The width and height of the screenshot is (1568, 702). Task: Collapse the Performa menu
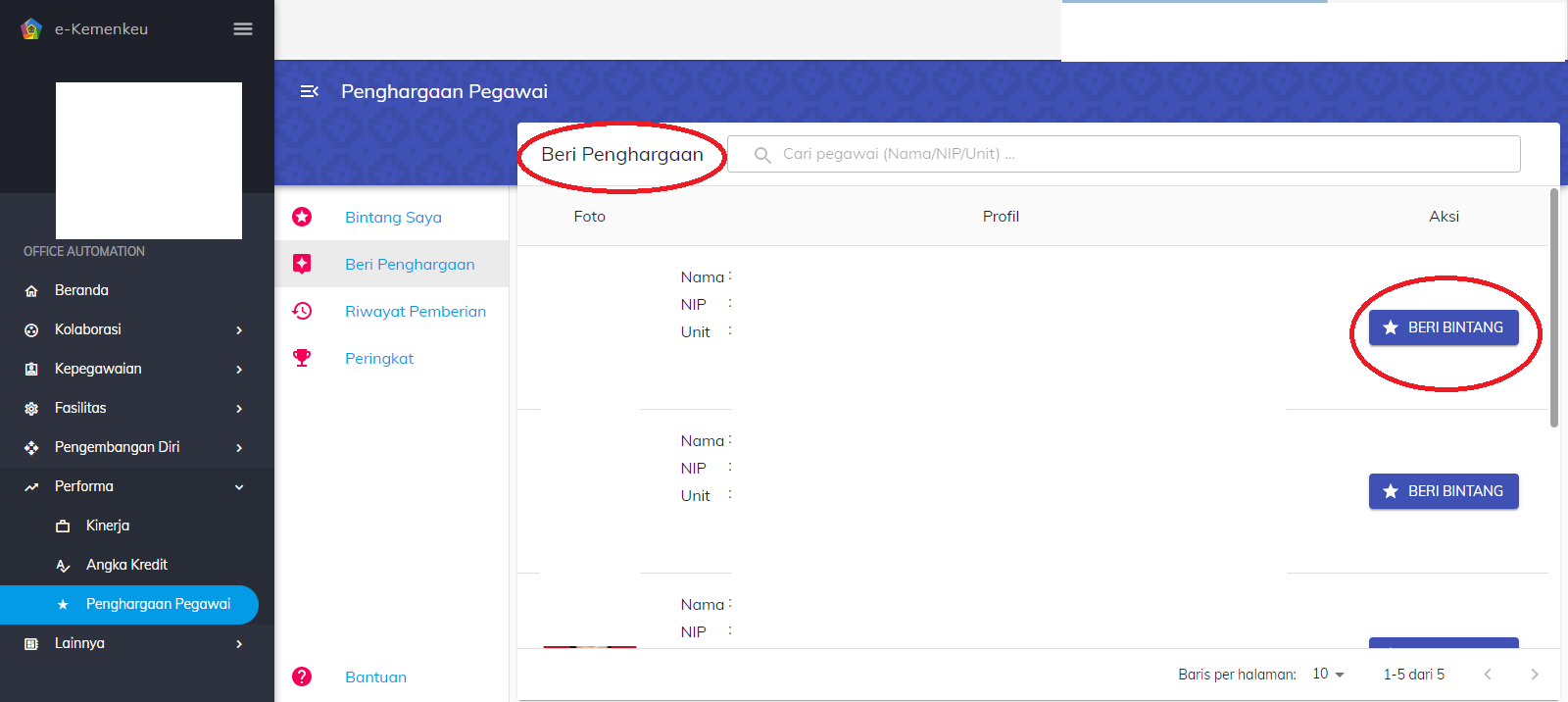pyautogui.click(x=238, y=487)
